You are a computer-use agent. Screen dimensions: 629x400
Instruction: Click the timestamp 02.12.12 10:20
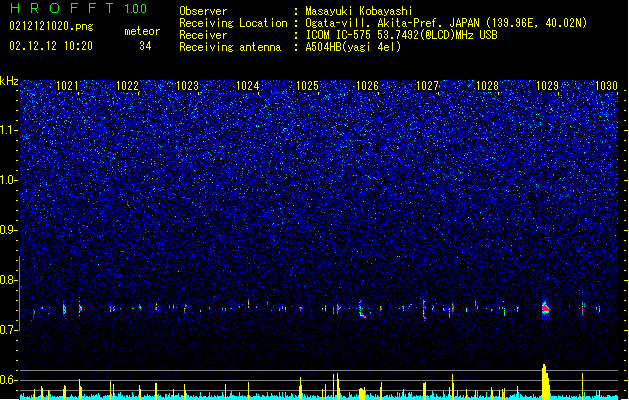pos(51,46)
